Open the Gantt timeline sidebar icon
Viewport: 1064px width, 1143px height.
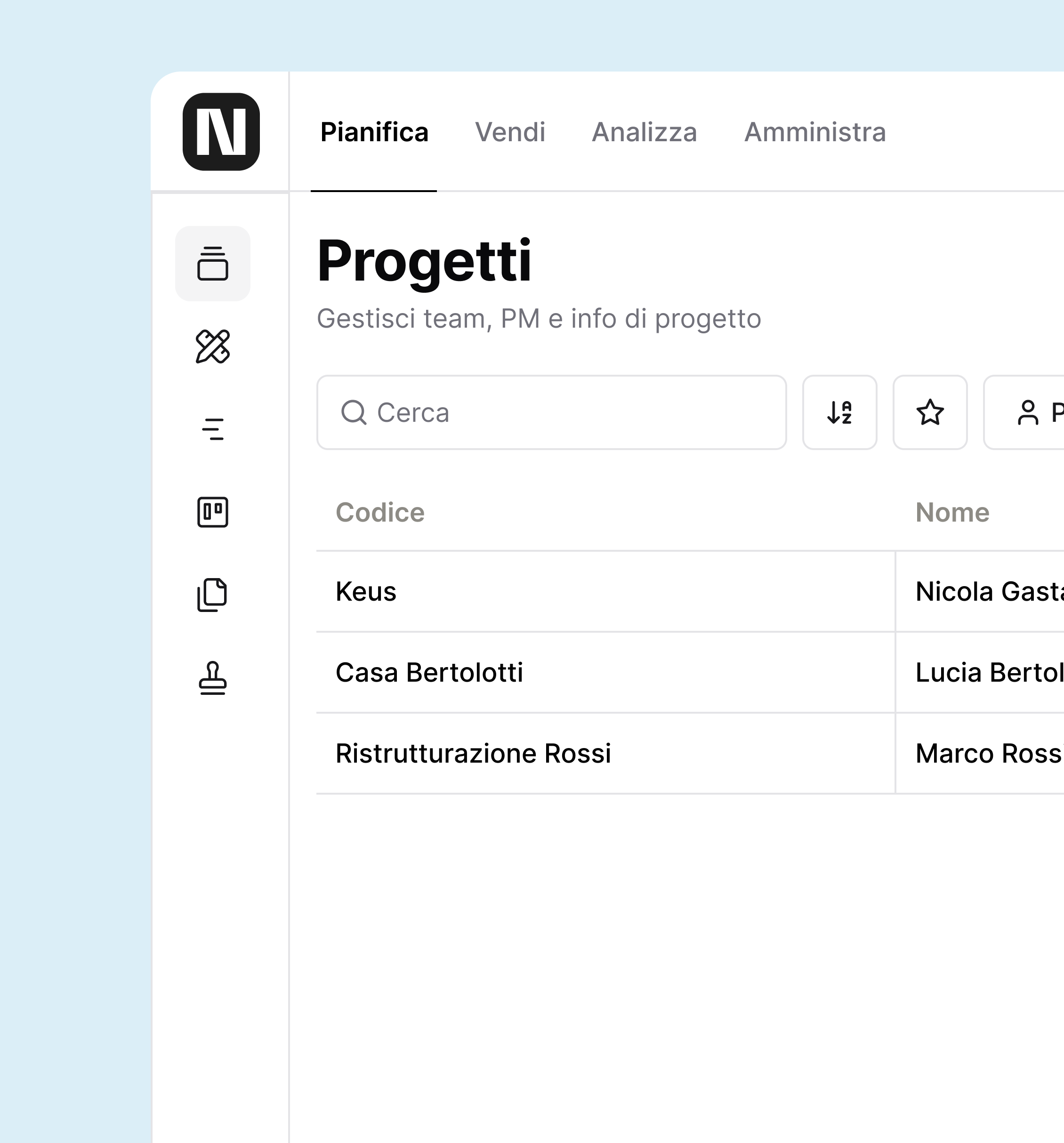tap(213, 429)
